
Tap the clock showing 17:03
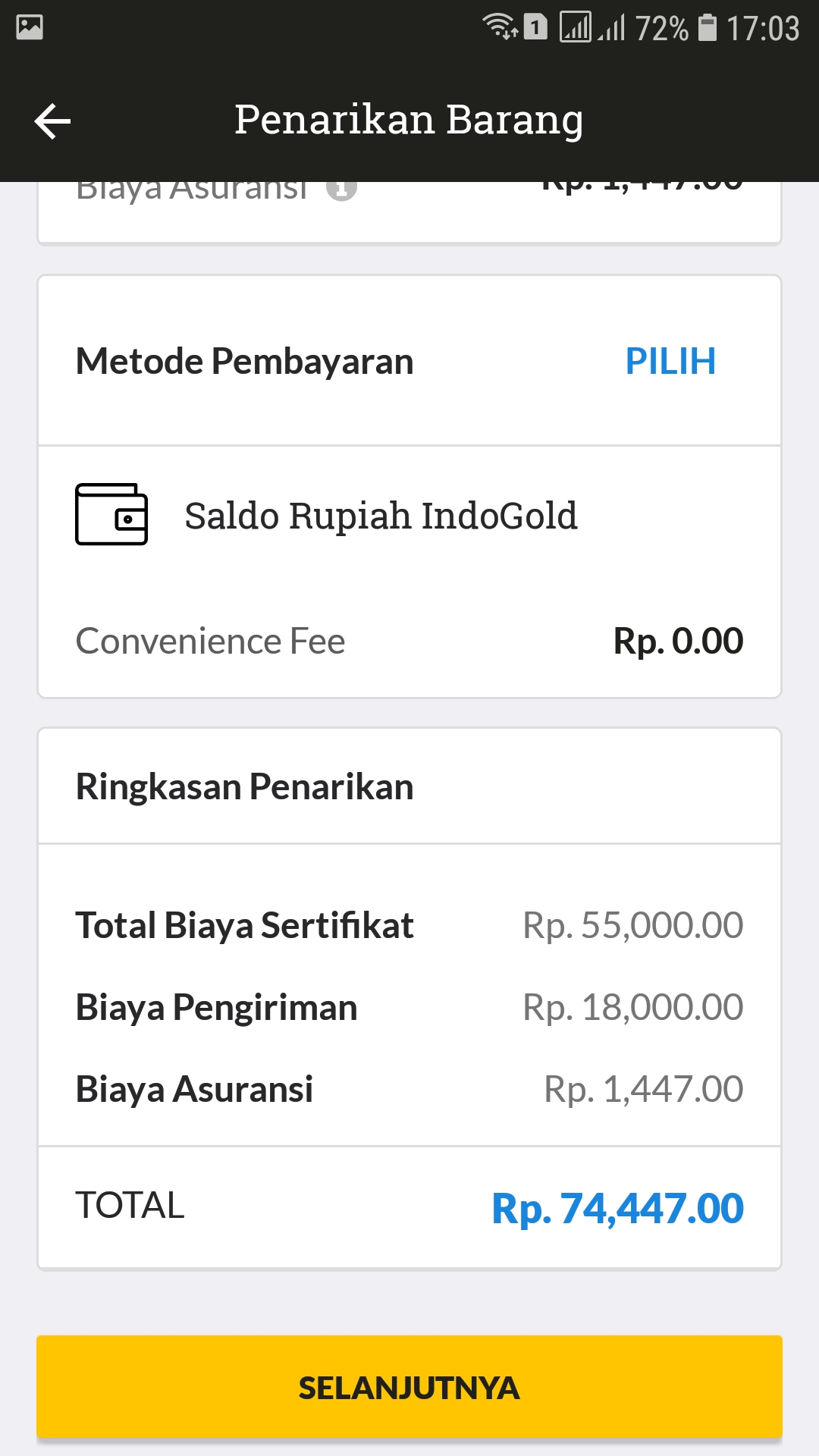coord(763,28)
